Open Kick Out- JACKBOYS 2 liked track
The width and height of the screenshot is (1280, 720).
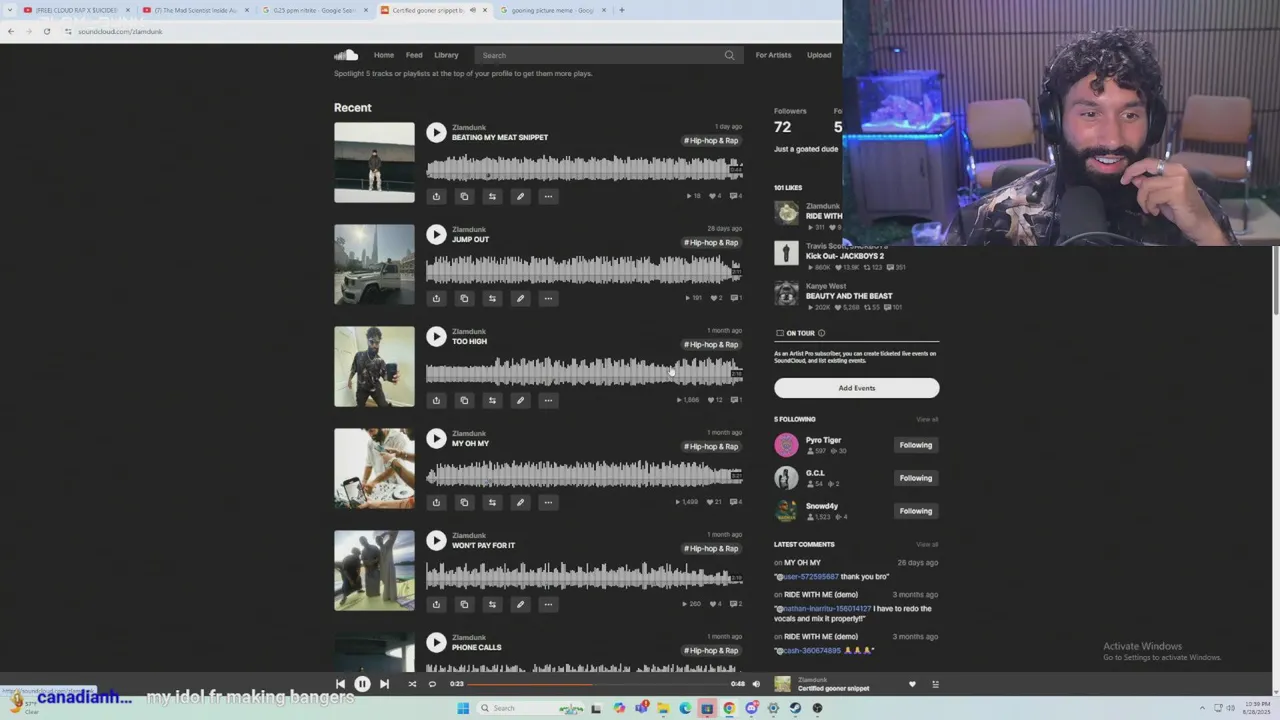pos(831,256)
